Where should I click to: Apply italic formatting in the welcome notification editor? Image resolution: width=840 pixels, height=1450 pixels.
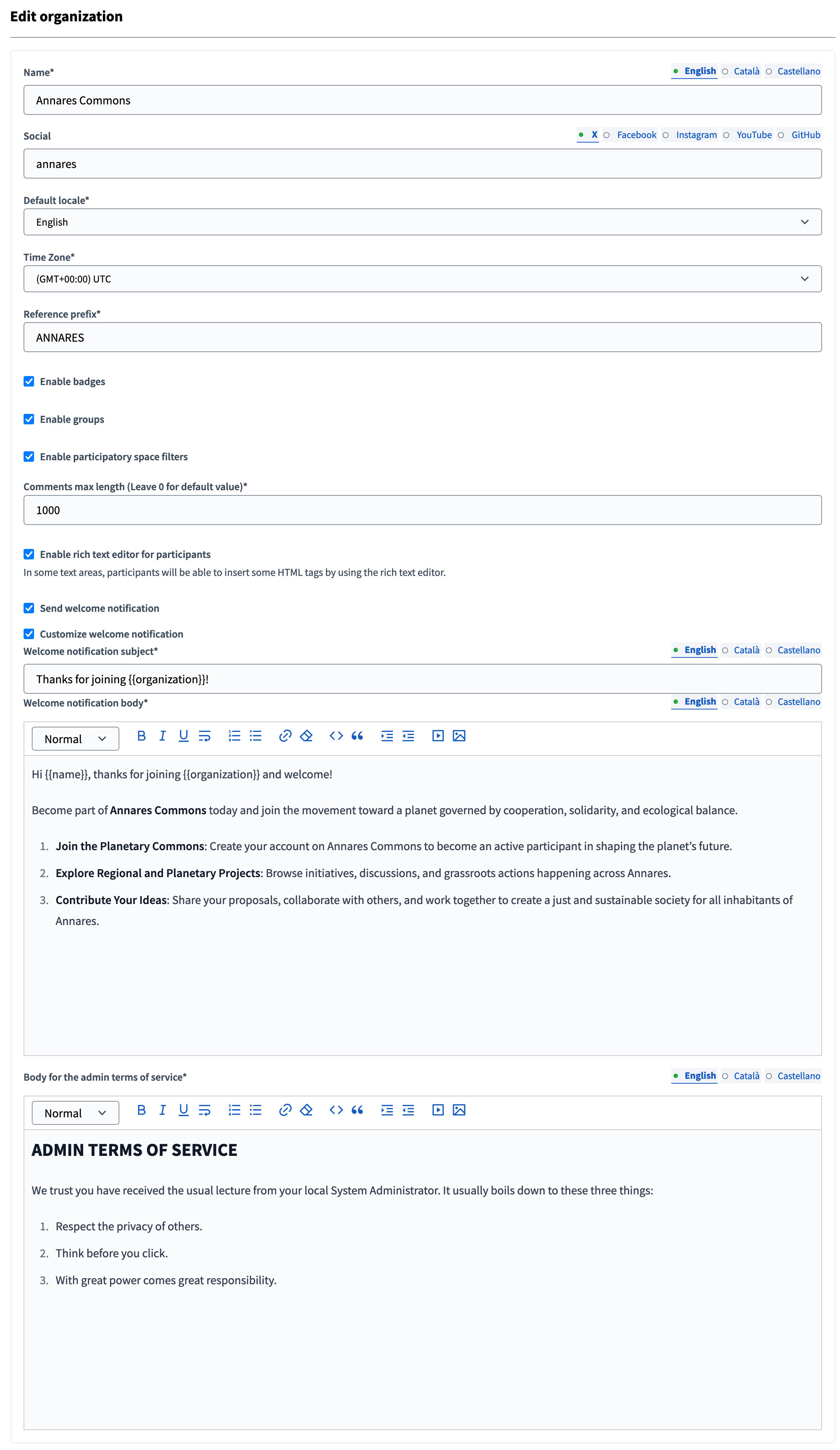click(162, 735)
